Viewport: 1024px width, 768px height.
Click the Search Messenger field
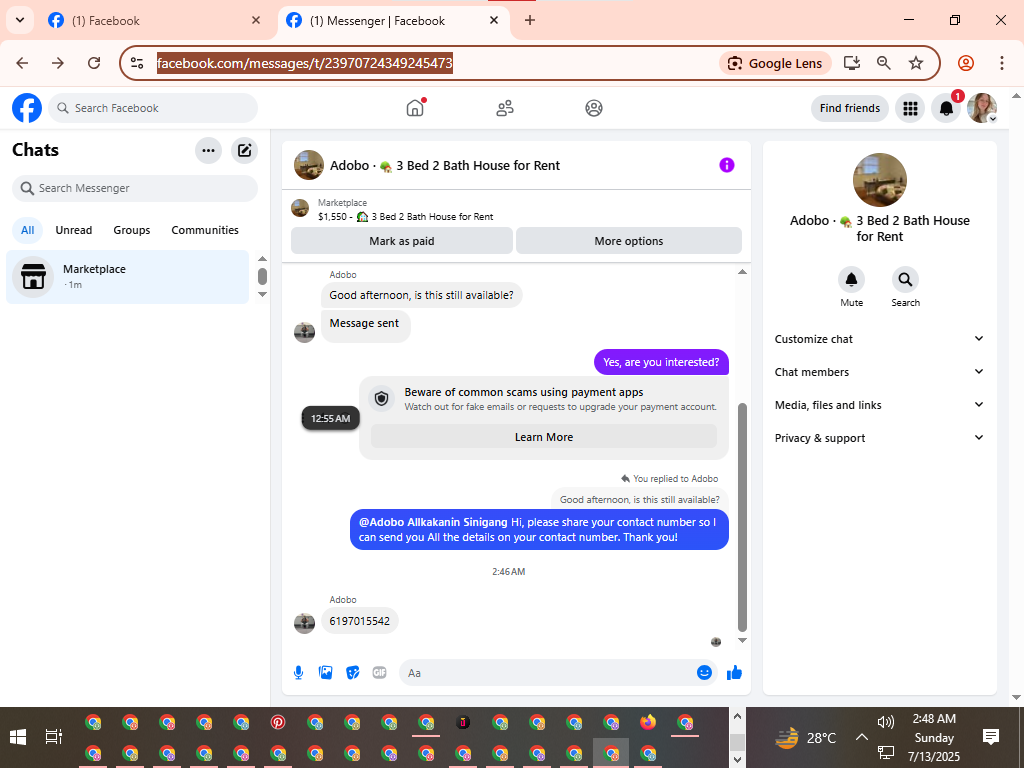tap(135, 188)
